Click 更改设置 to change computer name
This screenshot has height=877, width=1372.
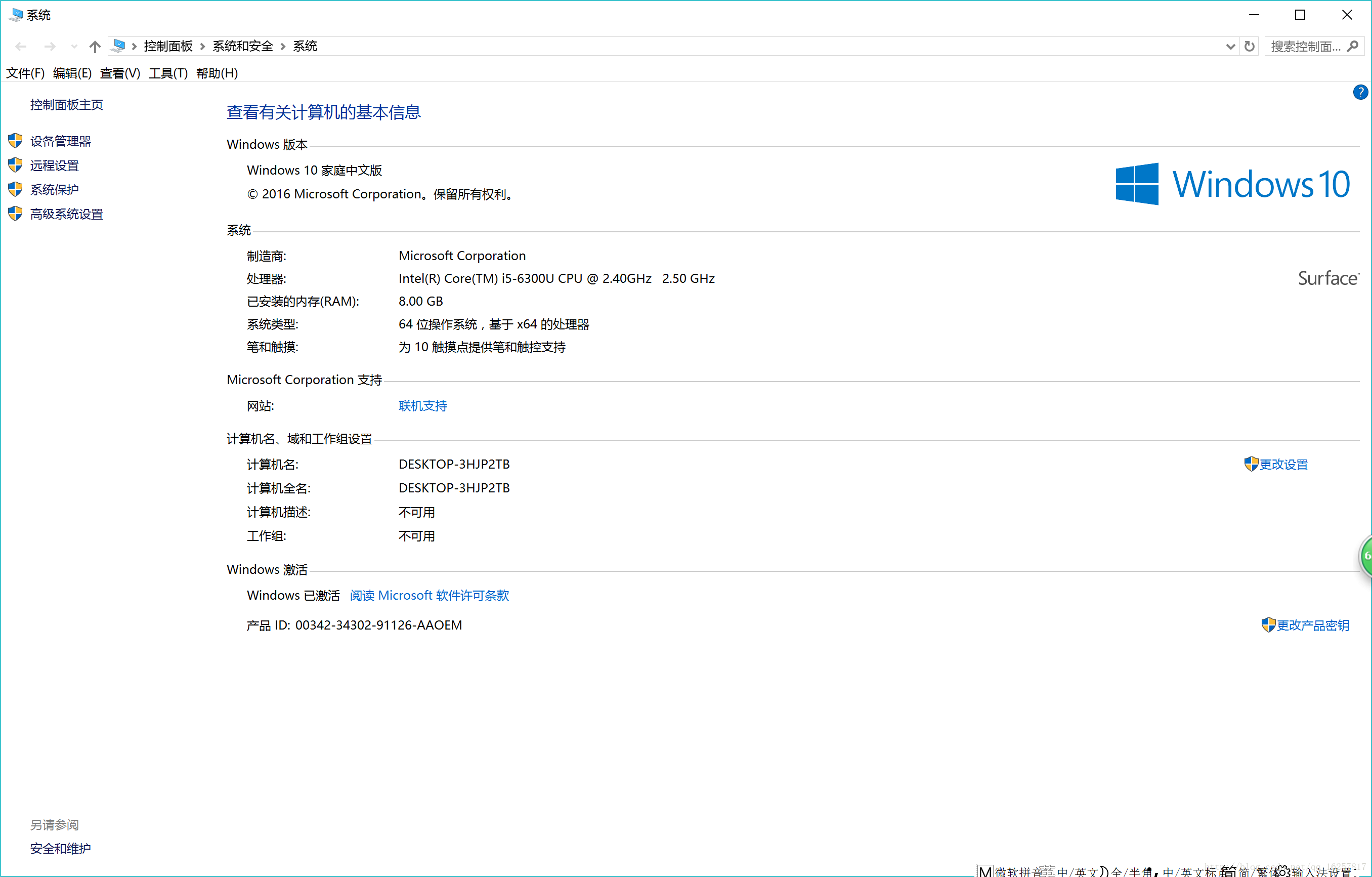1283,465
